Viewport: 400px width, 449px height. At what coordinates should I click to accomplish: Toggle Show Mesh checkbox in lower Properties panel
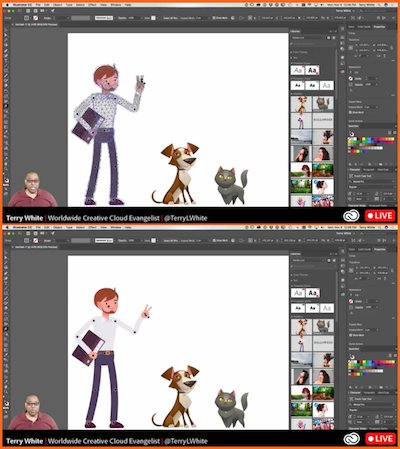[351, 335]
